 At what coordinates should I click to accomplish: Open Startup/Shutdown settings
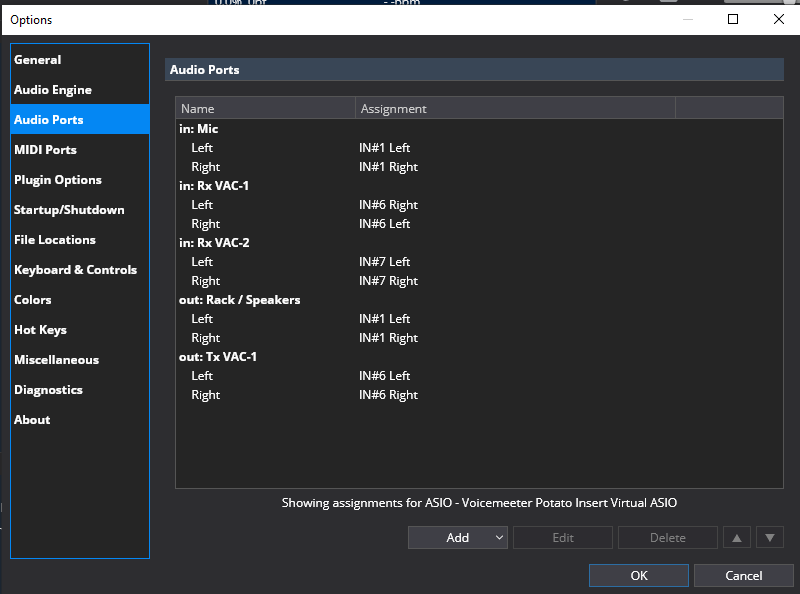(x=80, y=210)
